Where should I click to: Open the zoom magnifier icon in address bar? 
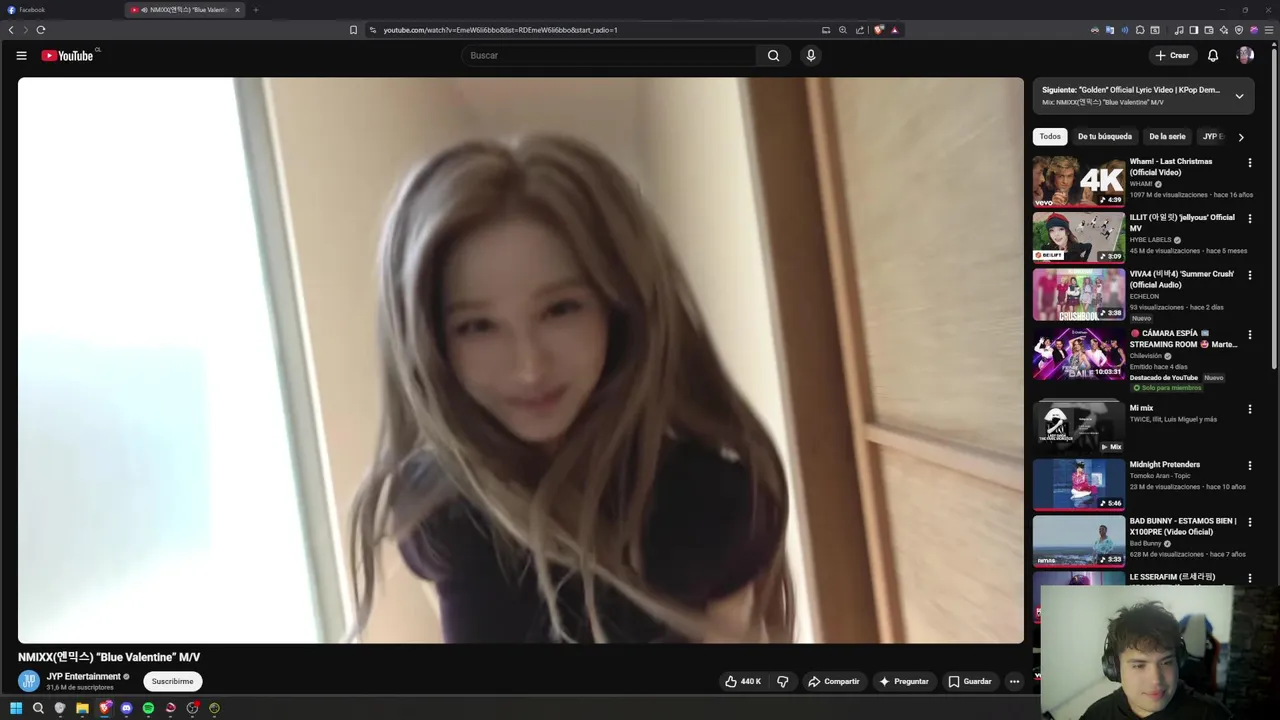point(843,30)
